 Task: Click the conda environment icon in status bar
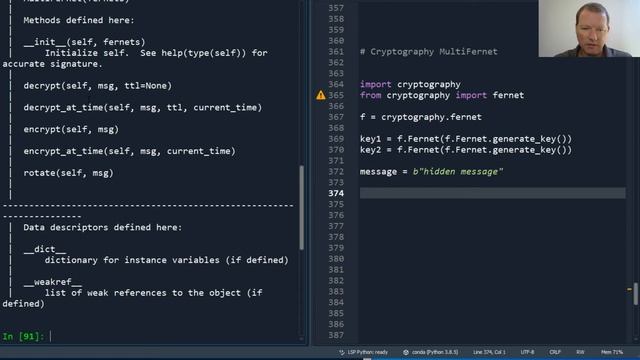[x=406, y=352]
